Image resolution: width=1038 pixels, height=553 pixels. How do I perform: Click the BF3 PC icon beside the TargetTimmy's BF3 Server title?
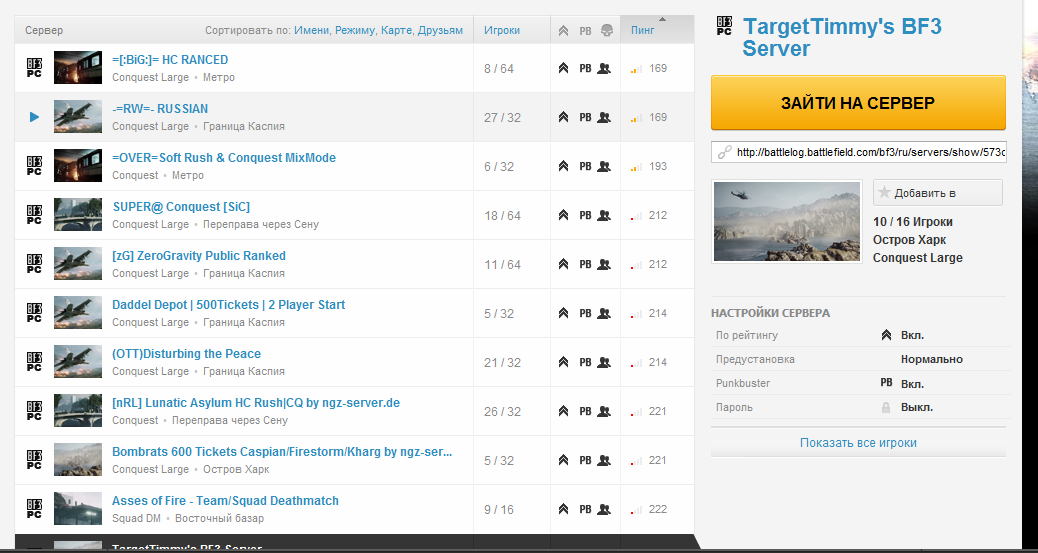click(x=724, y=26)
